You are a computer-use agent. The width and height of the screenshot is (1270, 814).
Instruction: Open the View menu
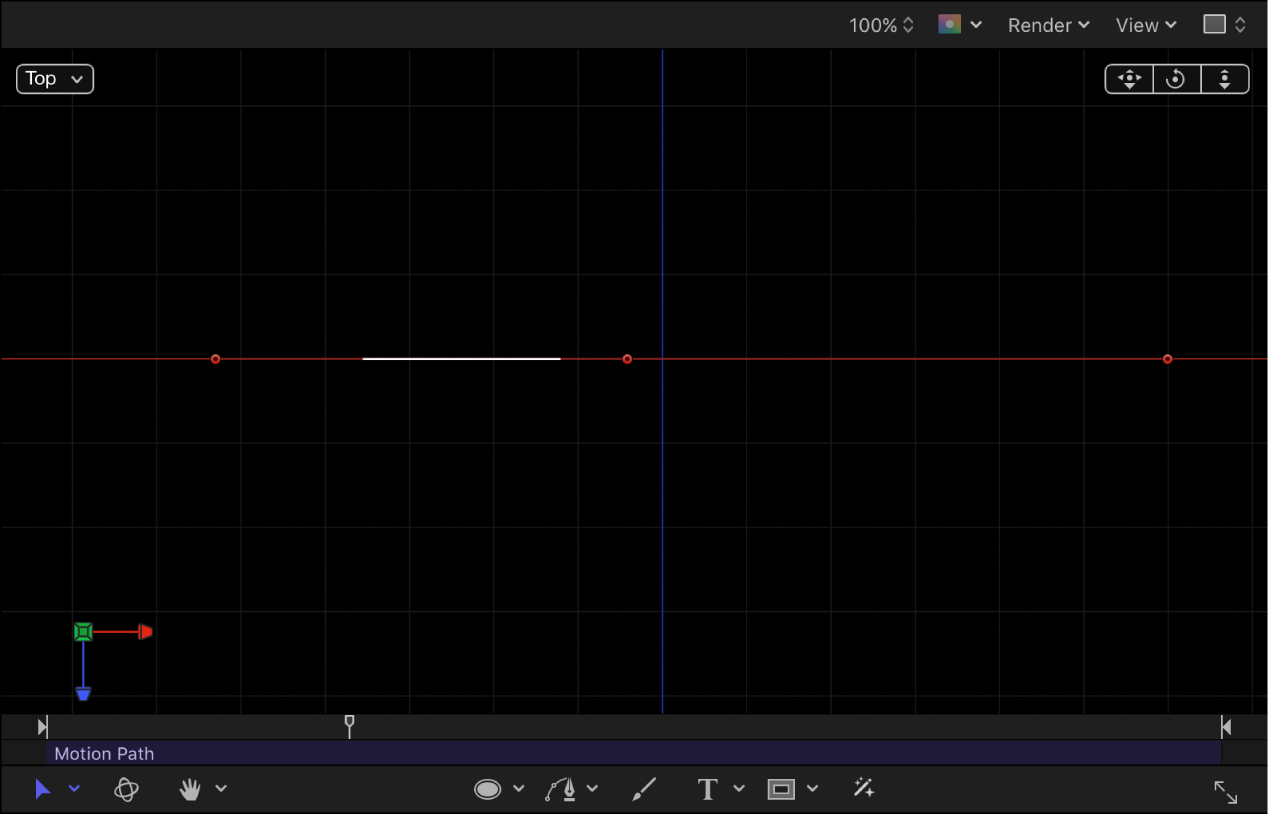(x=1144, y=25)
